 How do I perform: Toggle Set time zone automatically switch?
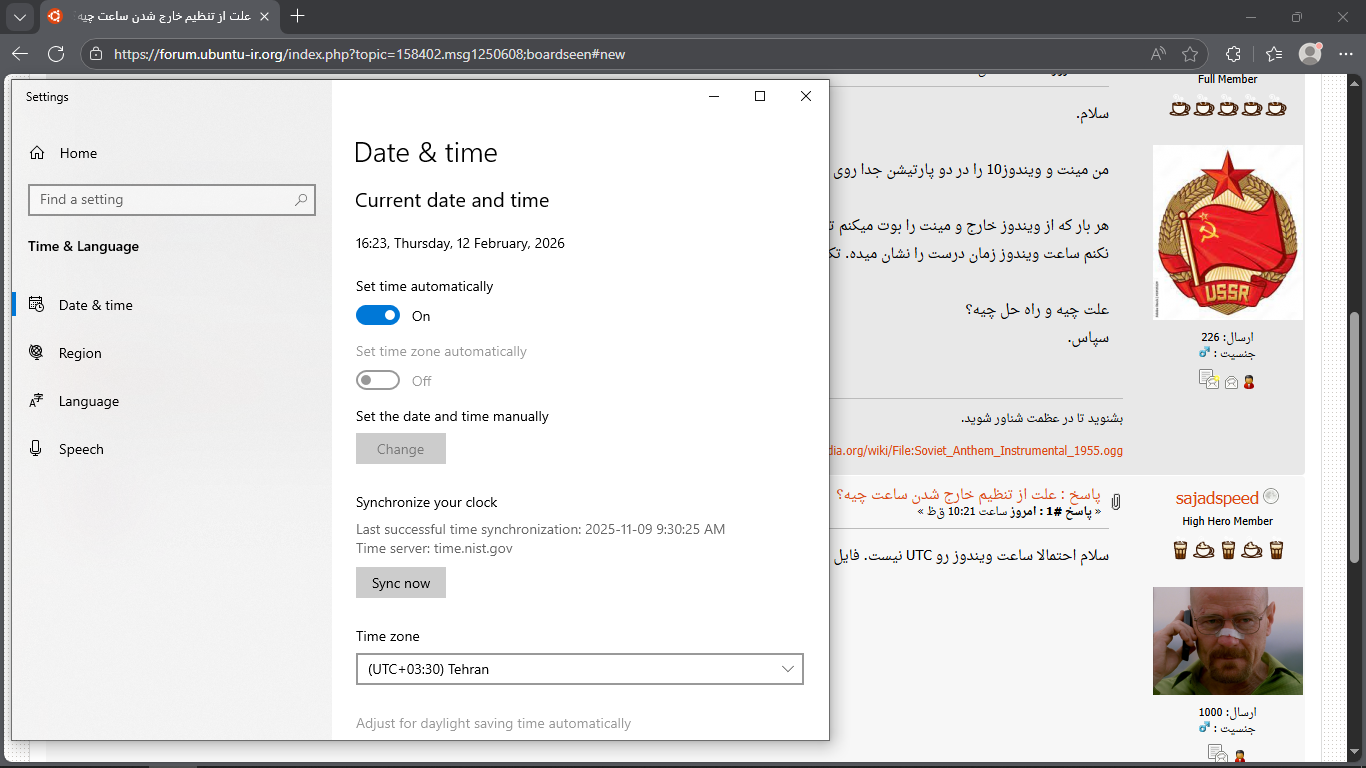tap(378, 381)
